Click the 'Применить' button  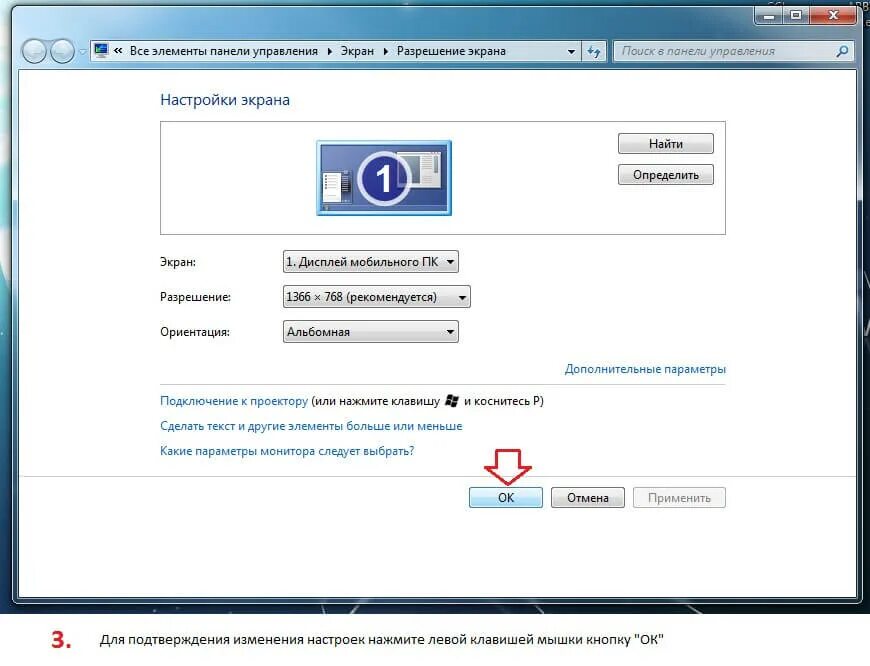coord(679,498)
